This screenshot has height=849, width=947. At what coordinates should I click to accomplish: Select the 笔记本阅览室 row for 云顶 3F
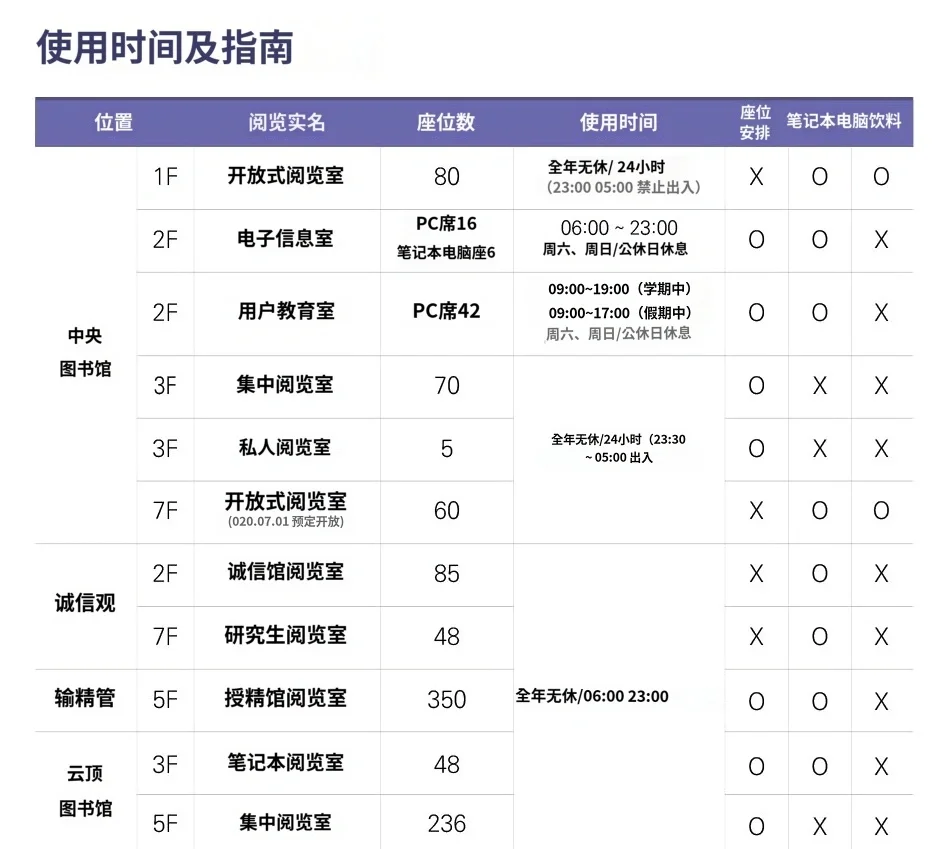[286, 763]
